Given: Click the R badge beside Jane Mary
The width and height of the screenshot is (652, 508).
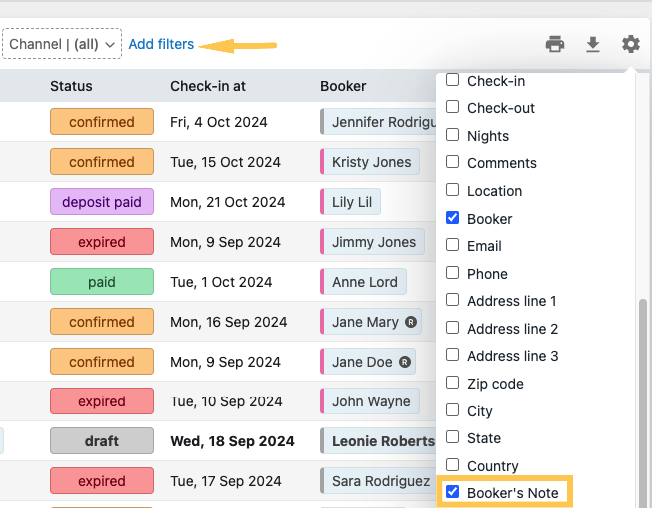Looking at the screenshot, I should coord(411,322).
